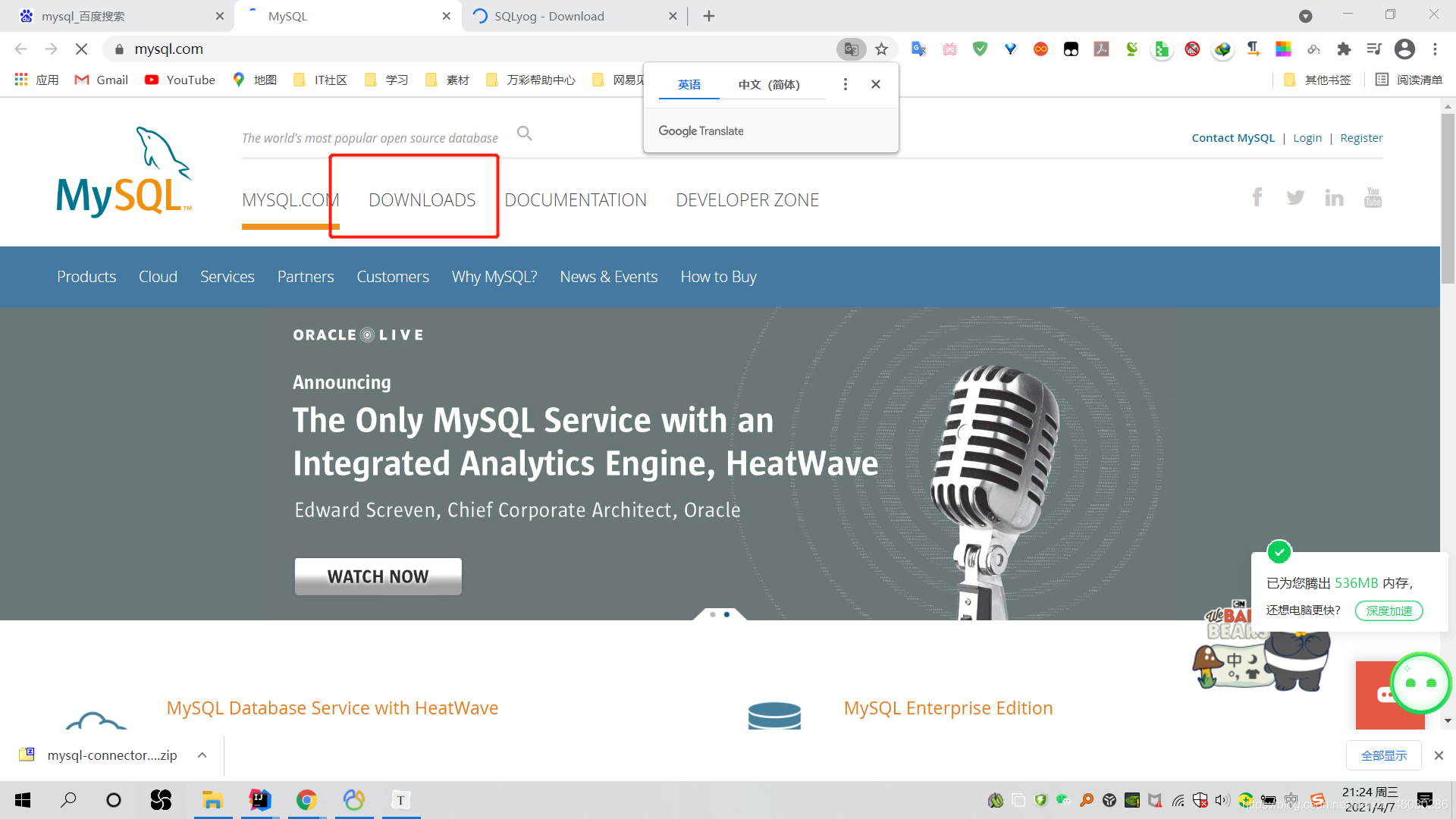Image resolution: width=1456 pixels, height=819 pixels.
Task: Click 全部显示 show all downloads button
Action: pyautogui.click(x=1384, y=755)
